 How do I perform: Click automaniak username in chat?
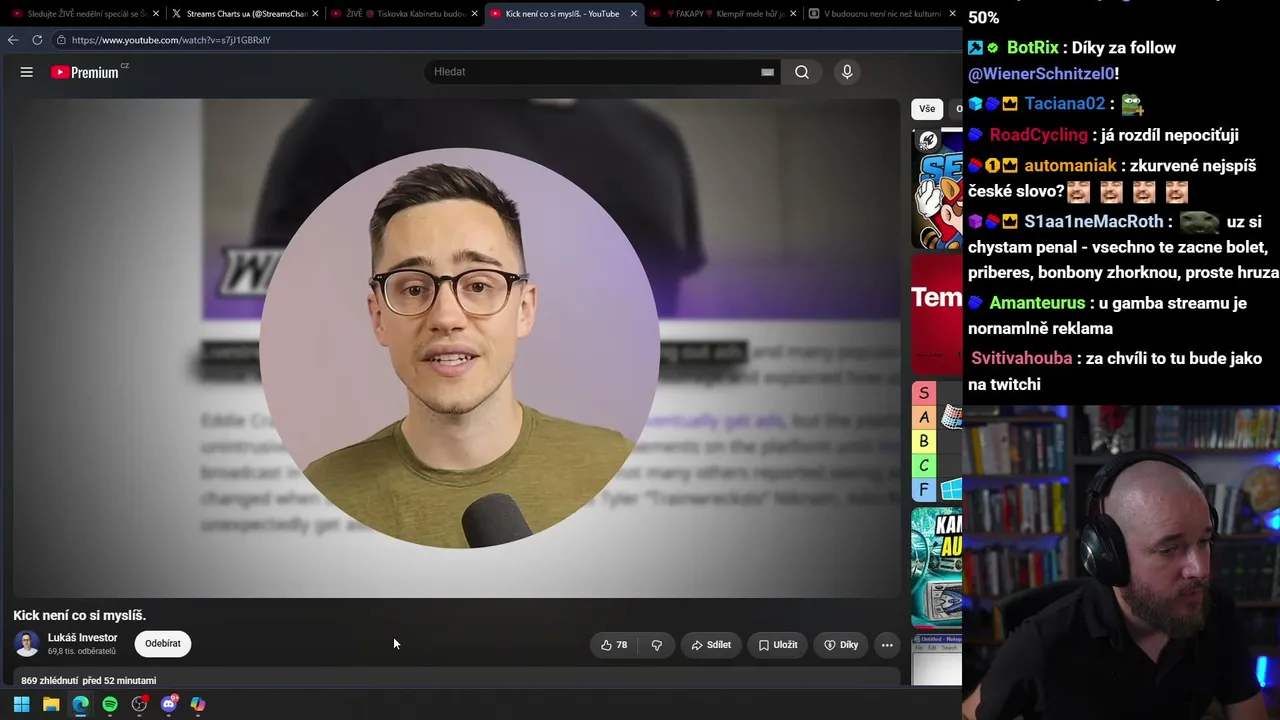[x=1072, y=166]
